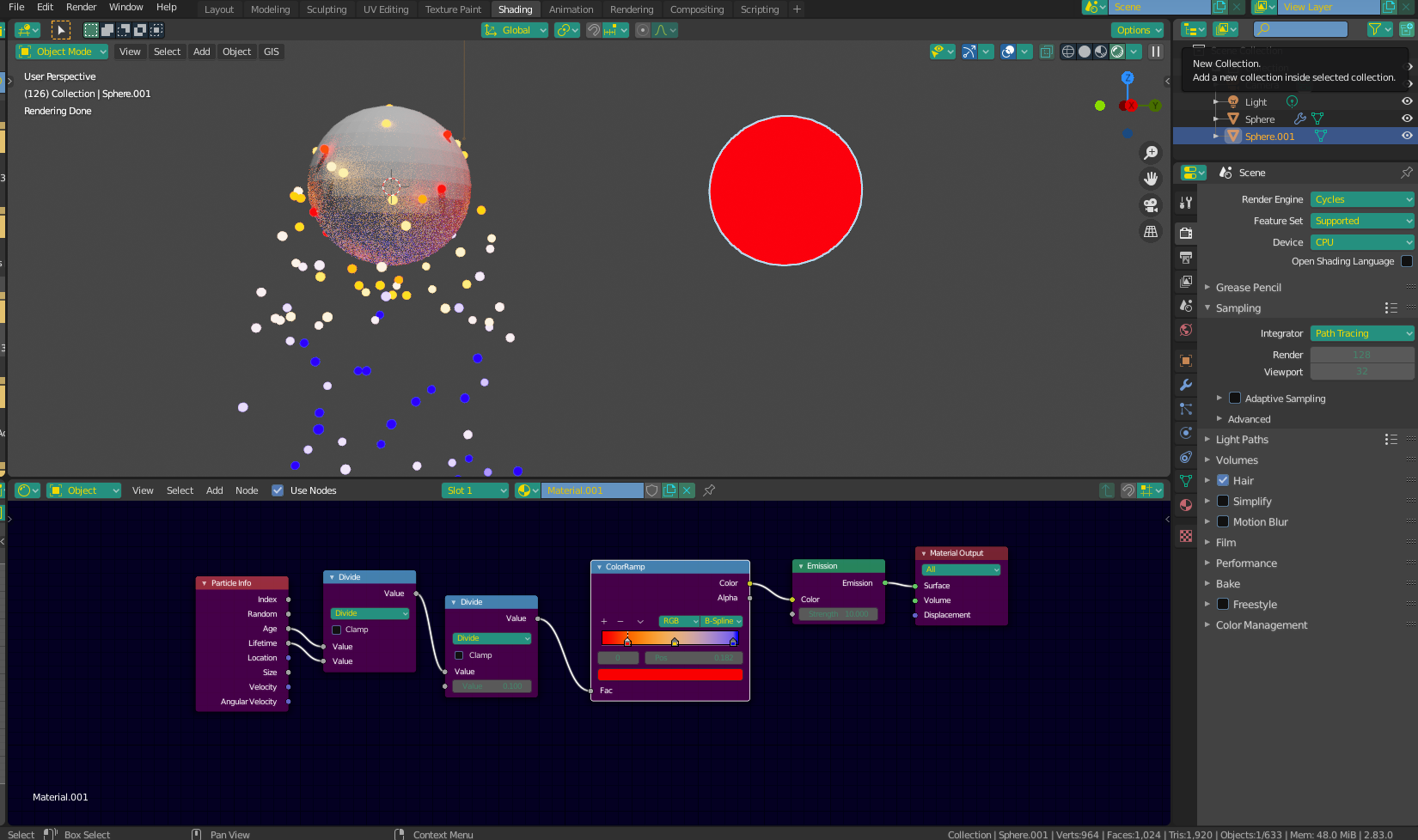Click the pan view hand icon
Image resolution: width=1418 pixels, height=840 pixels.
(1151, 179)
